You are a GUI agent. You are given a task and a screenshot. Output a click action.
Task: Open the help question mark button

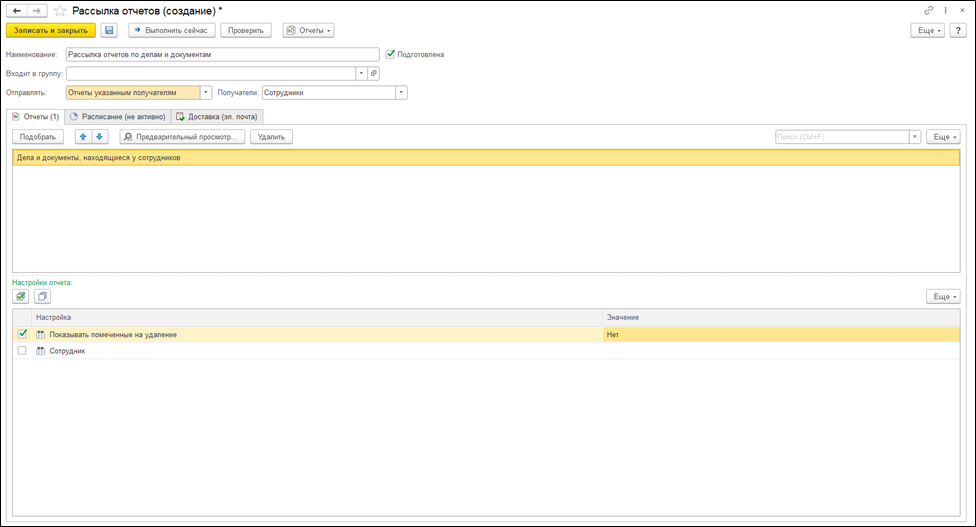click(958, 31)
